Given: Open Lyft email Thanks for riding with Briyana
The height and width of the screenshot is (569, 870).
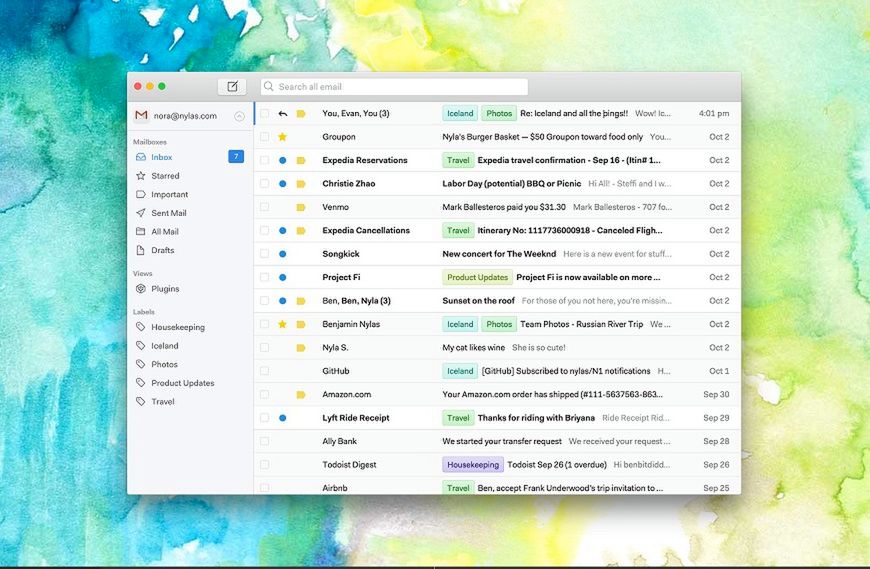Looking at the screenshot, I should [498, 418].
